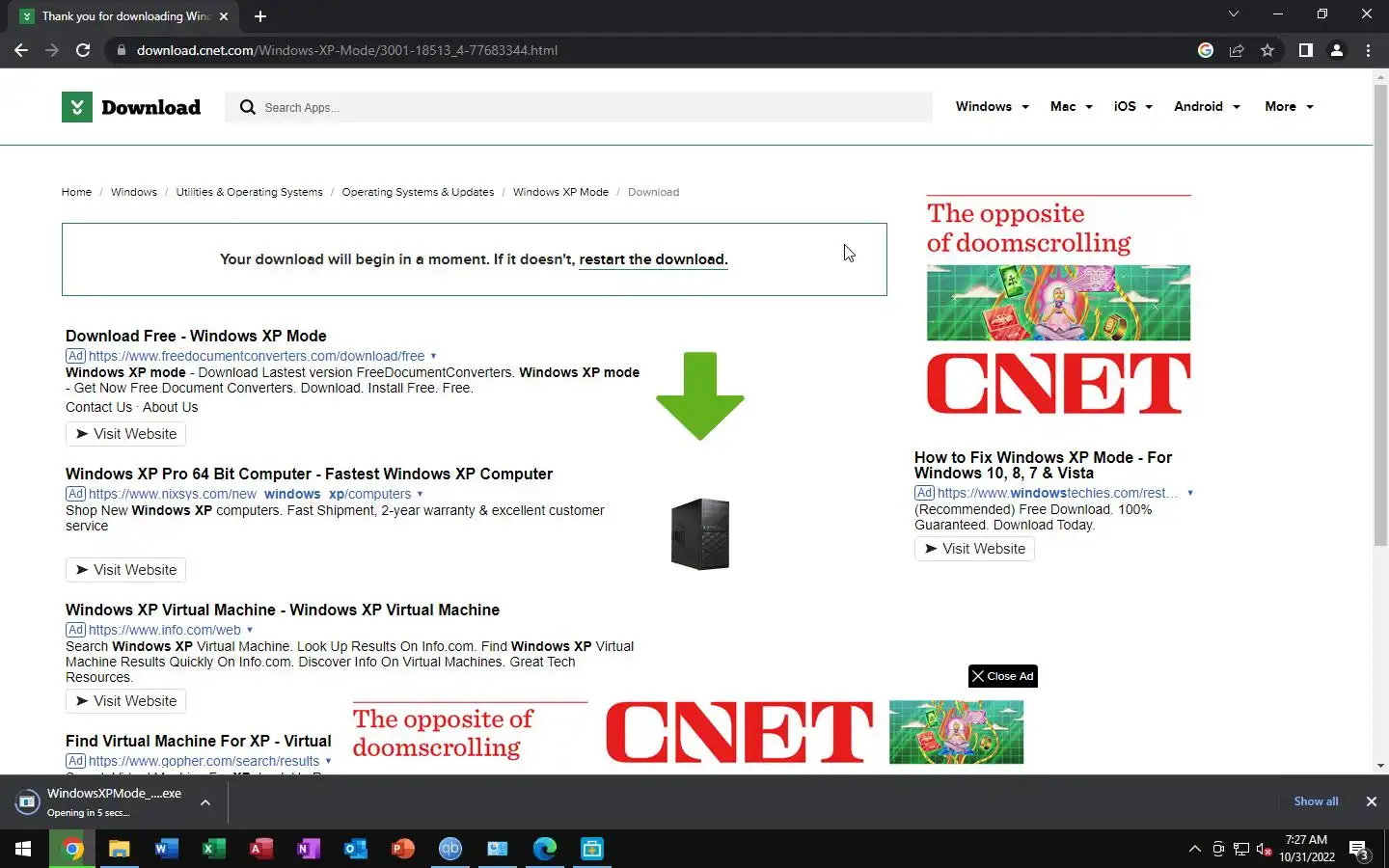Image resolution: width=1389 pixels, height=868 pixels.
Task: Click Visit Website under nixsys ad
Action: point(125,570)
